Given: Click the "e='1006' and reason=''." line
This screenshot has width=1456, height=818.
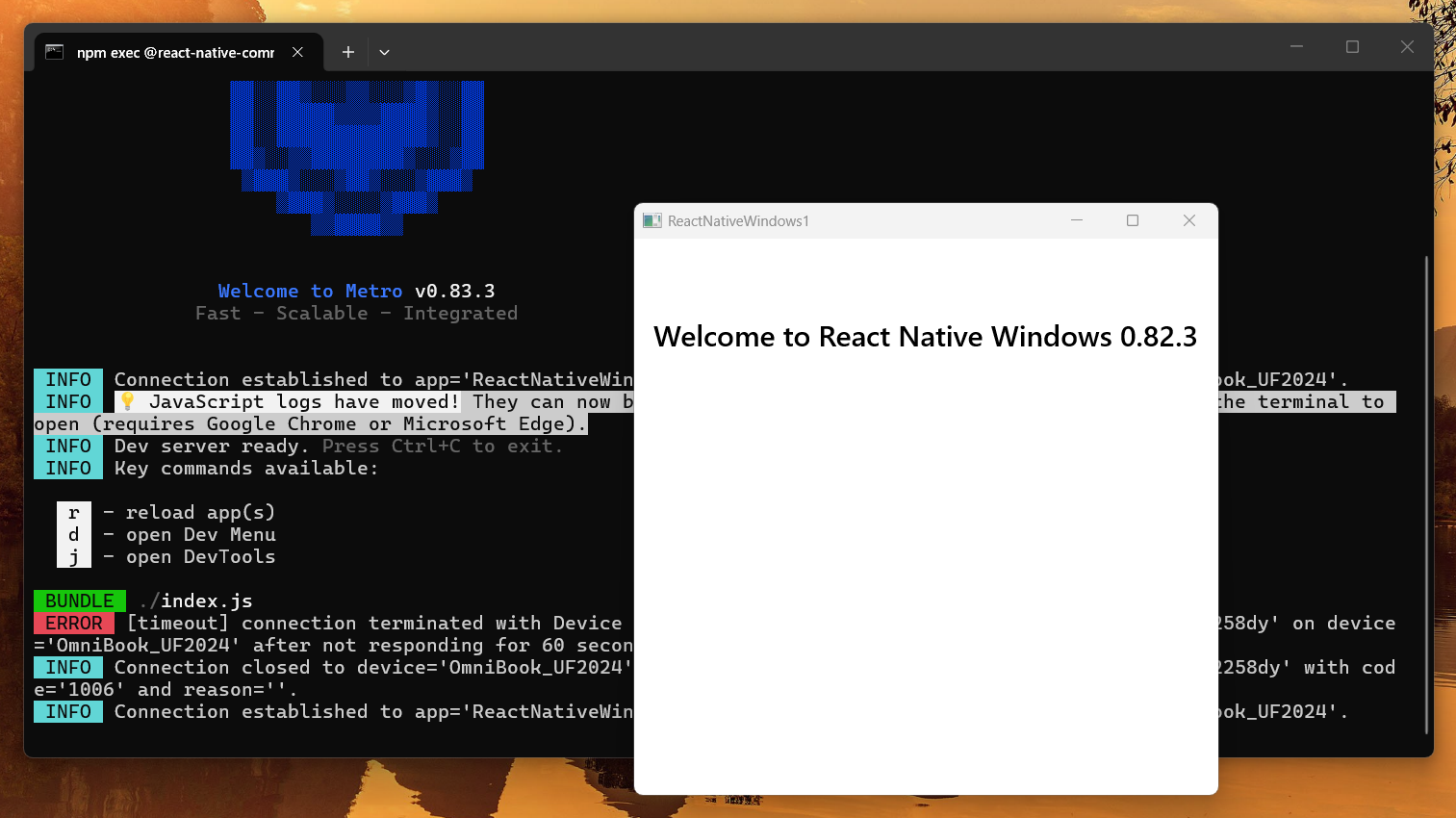Looking at the screenshot, I should (x=166, y=689).
